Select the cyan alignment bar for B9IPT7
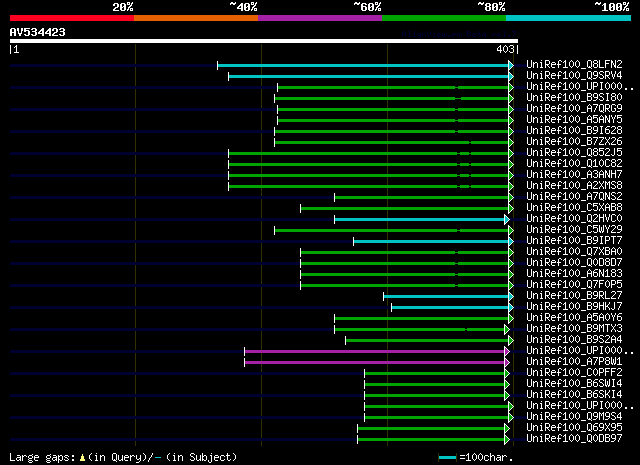Viewport: 640px width, 465px height. (431, 242)
